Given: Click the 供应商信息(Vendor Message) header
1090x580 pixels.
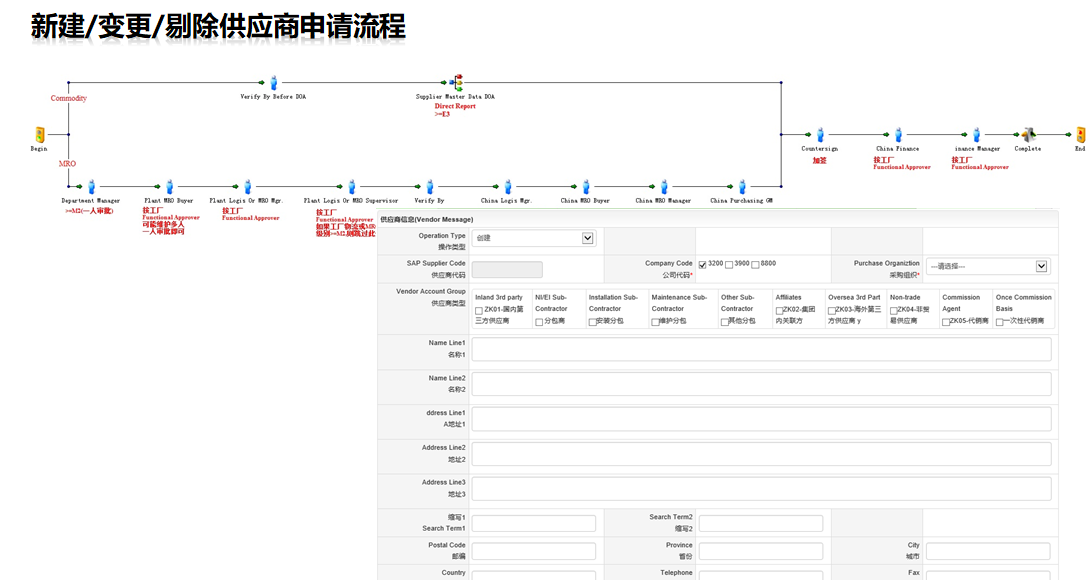Looking at the screenshot, I should [x=427, y=219].
